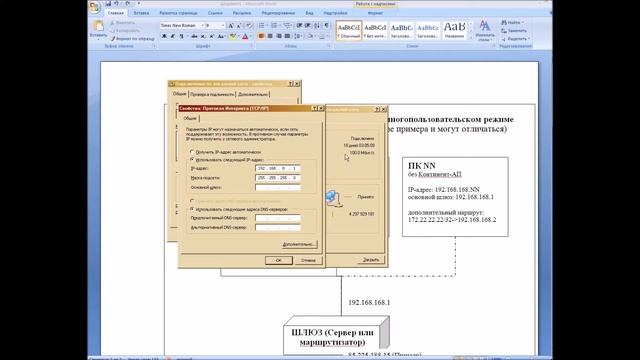Viewport: 640px width, 360px height.
Task: Click Отмена in TCP/IP properties dialog
Action: point(308,260)
